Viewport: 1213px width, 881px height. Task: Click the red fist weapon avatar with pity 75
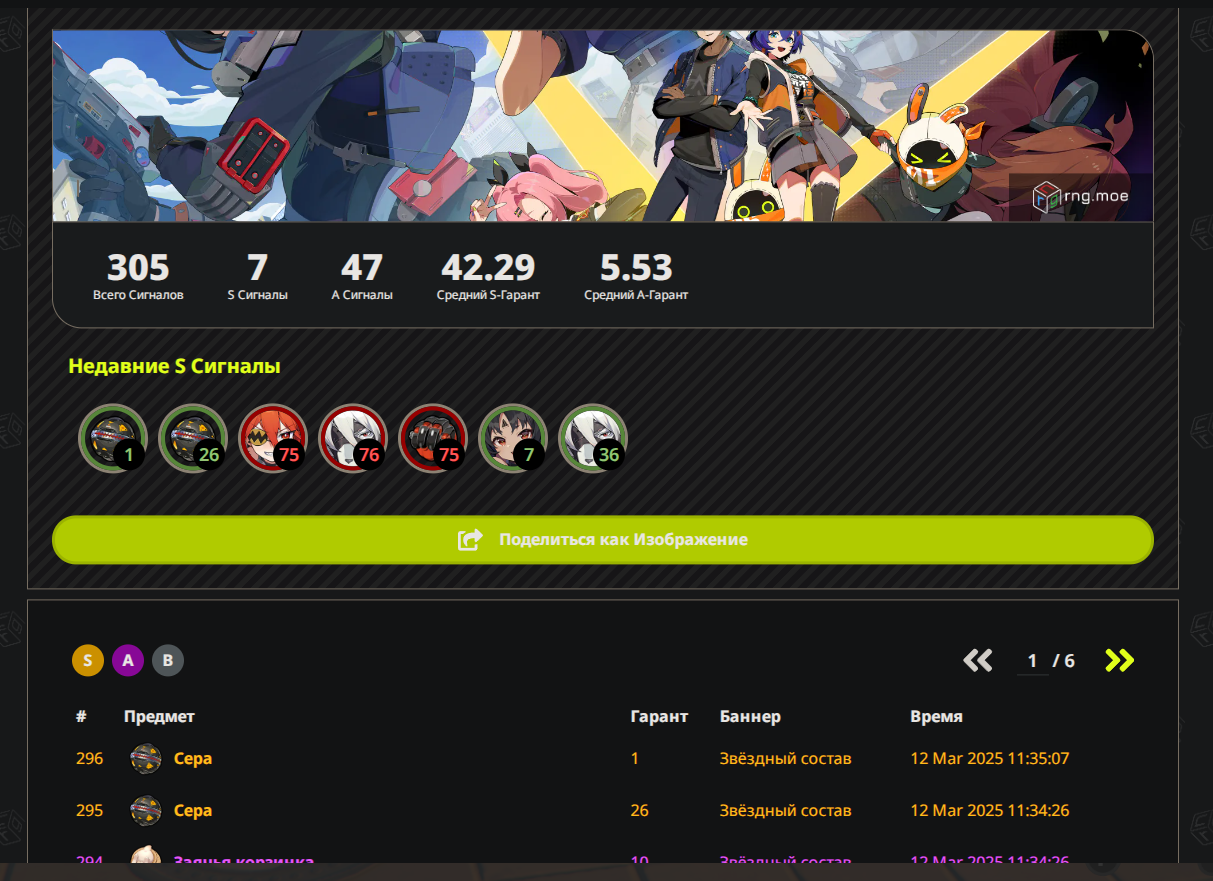[433, 438]
